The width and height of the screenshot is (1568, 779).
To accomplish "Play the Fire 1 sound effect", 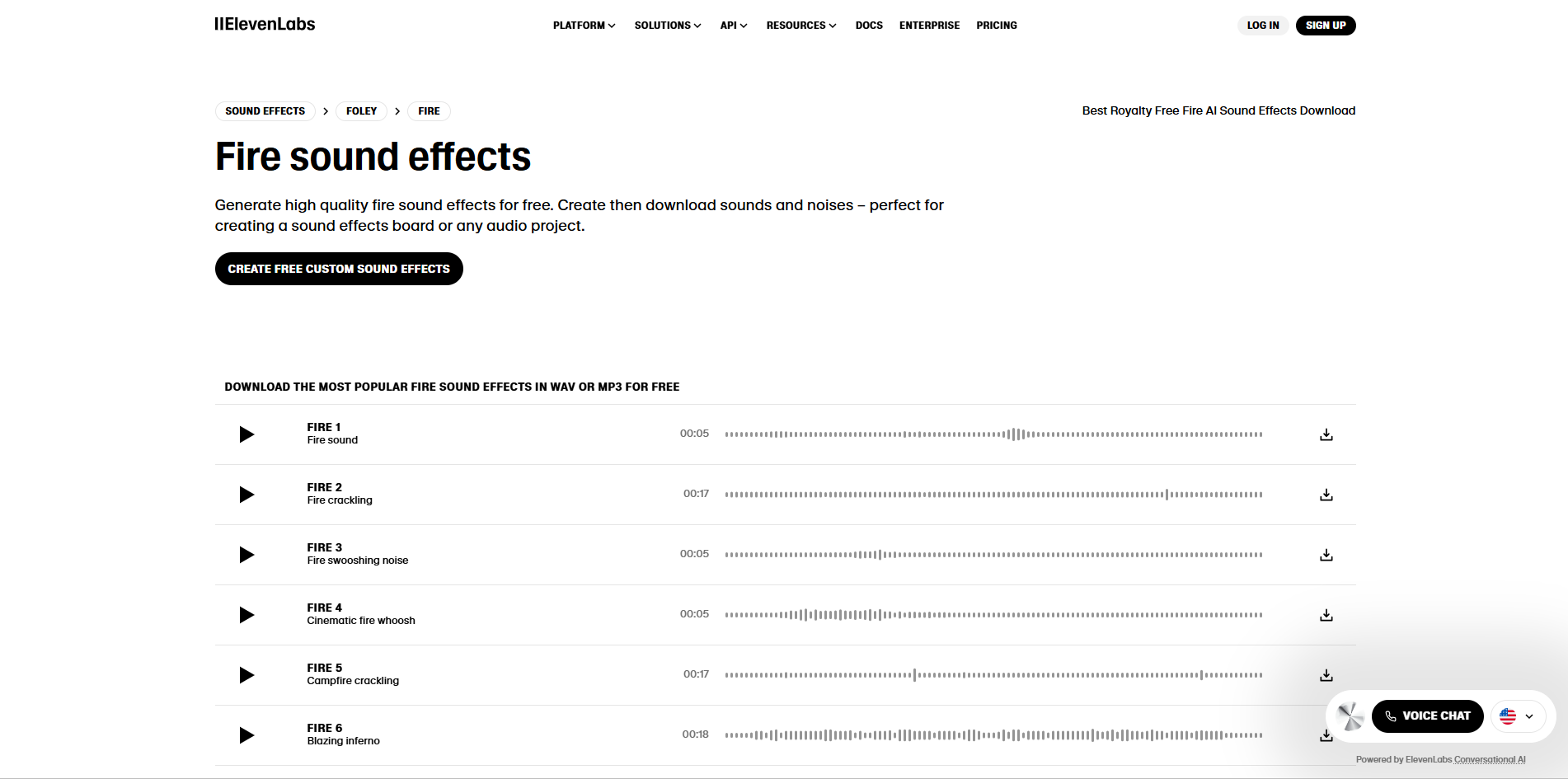I will pyautogui.click(x=246, y=434).
